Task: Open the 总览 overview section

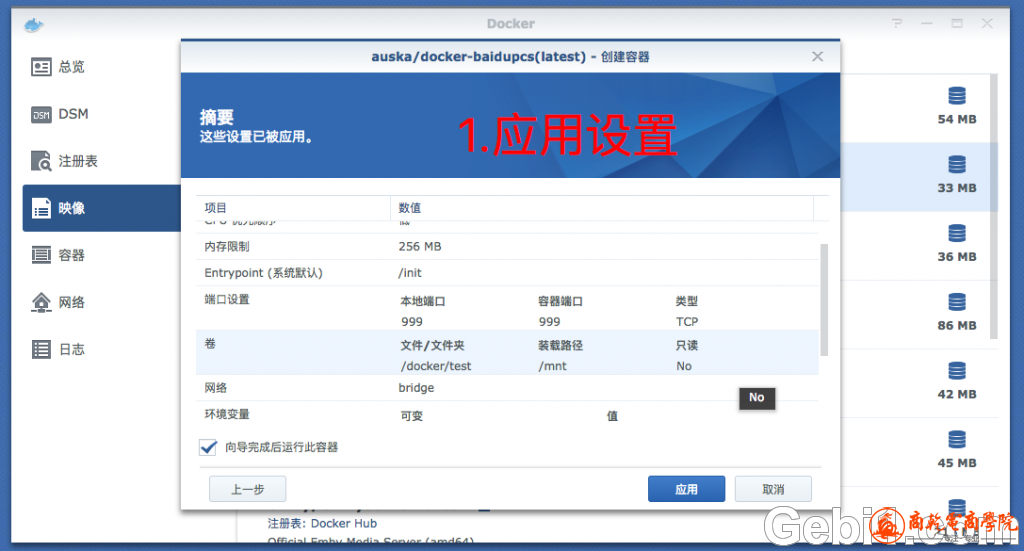Action: pos(101,67)
